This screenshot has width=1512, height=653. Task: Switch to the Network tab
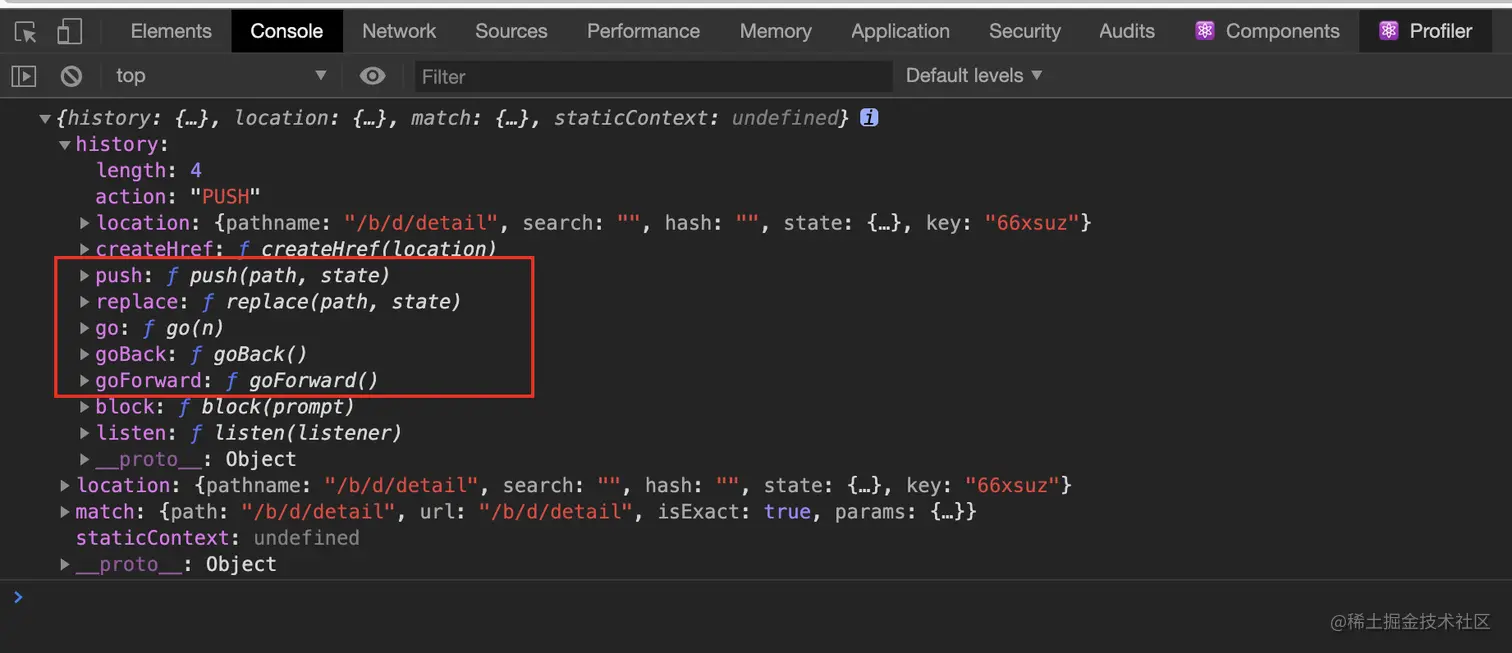tap(399, 31)
